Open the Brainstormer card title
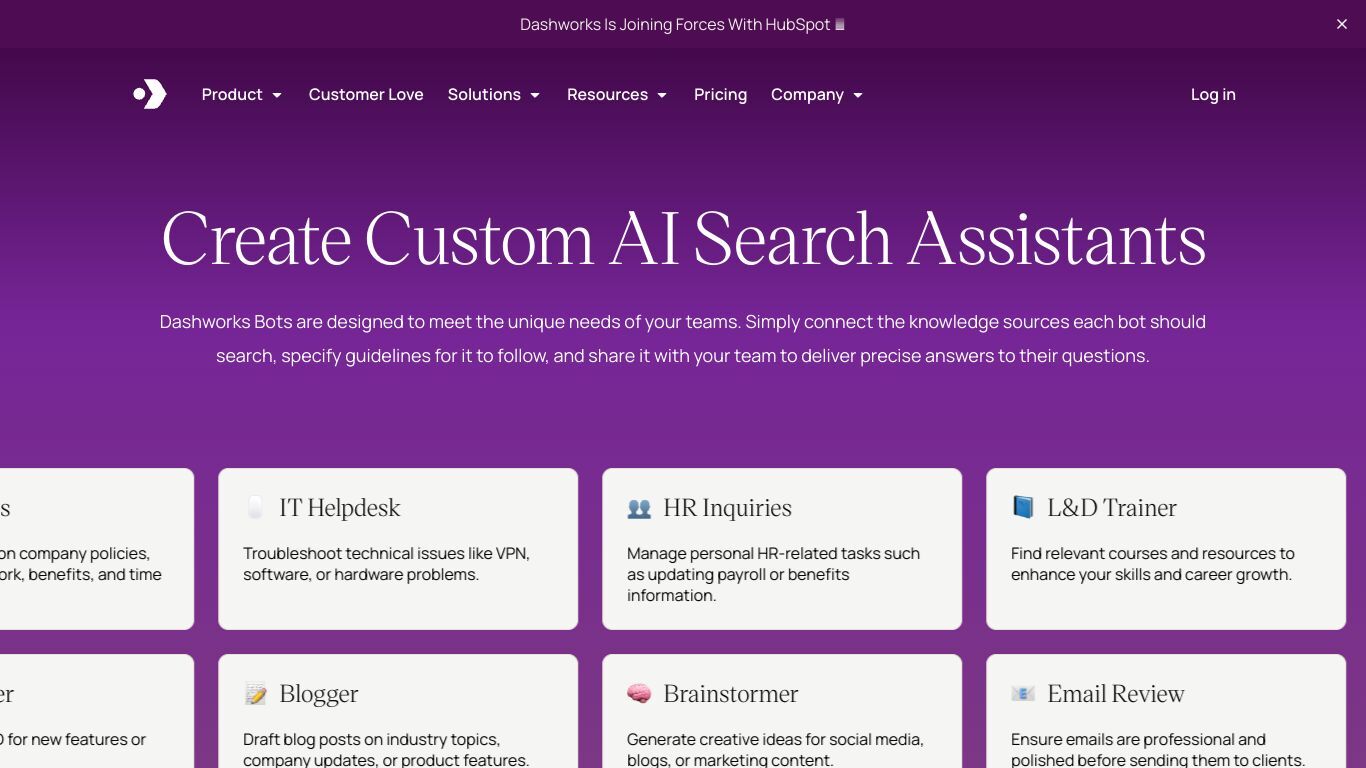1366x768 pixels. (731, 694)
